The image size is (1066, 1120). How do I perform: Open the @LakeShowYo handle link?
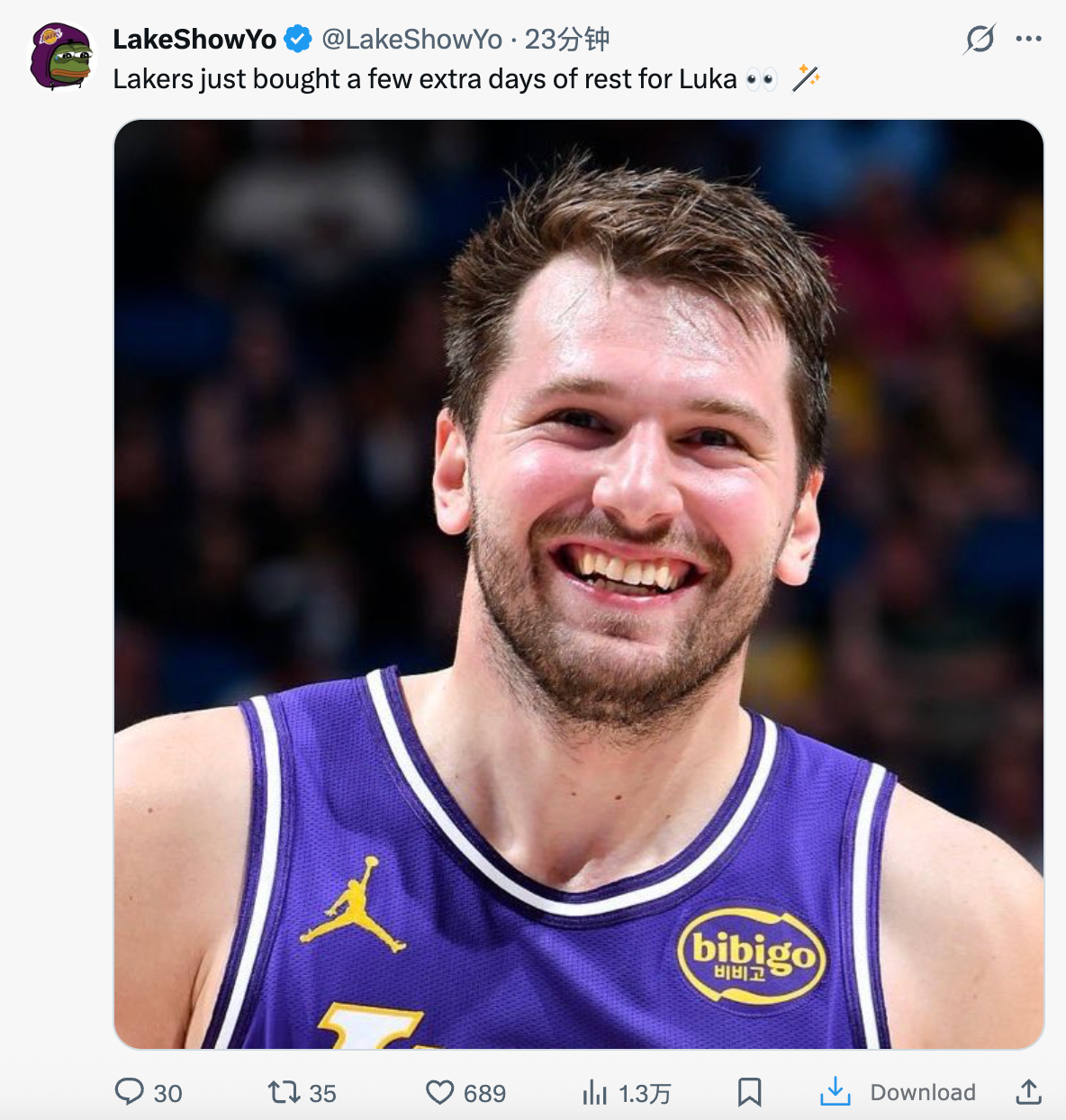click(411, 40)
